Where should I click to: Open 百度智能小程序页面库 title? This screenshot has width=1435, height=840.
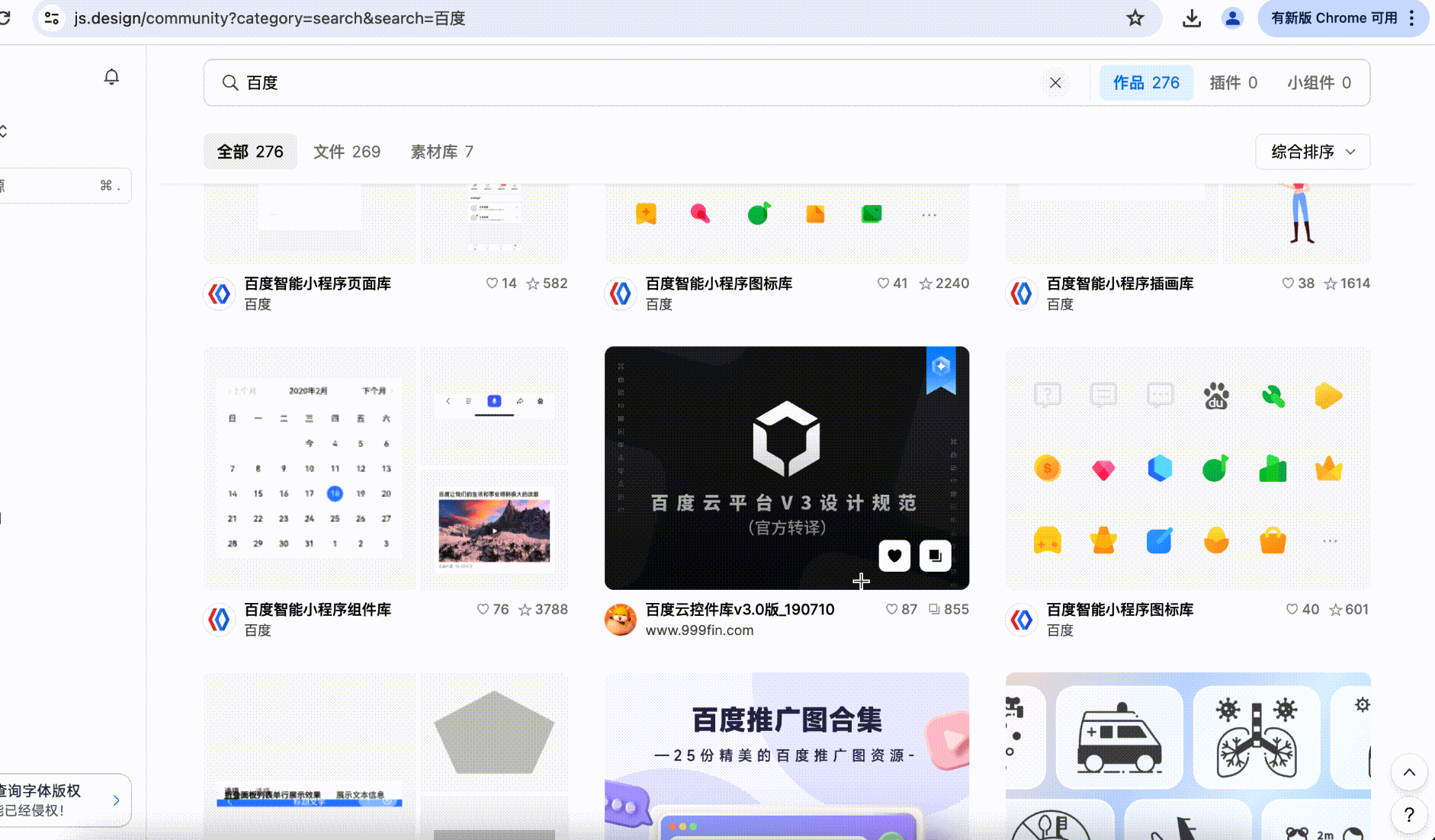pos(318,284)
